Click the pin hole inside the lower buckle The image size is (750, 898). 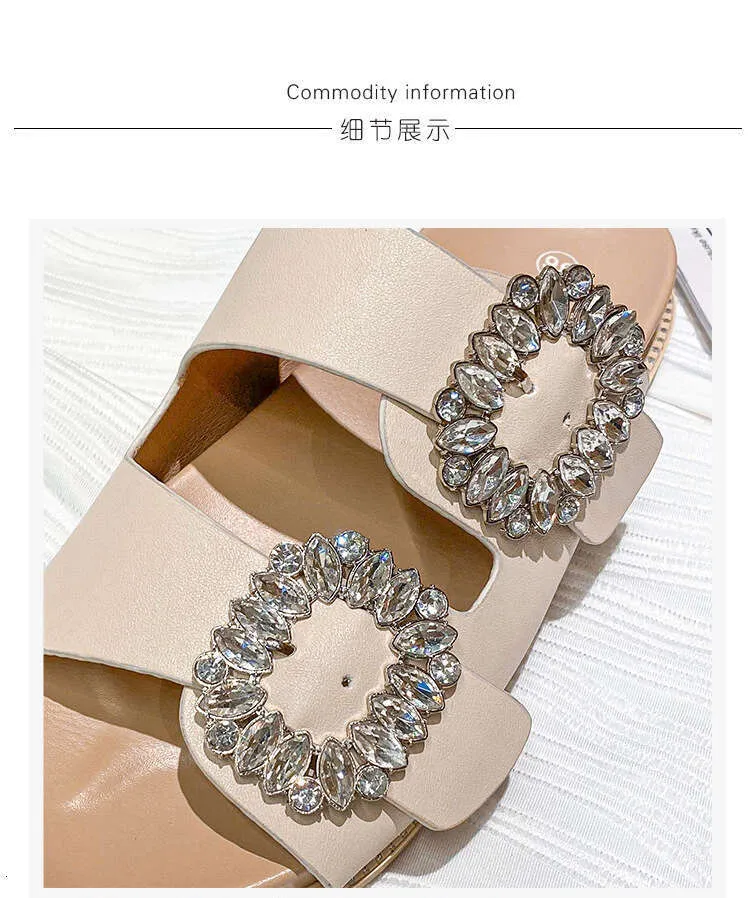pos(346,681)
